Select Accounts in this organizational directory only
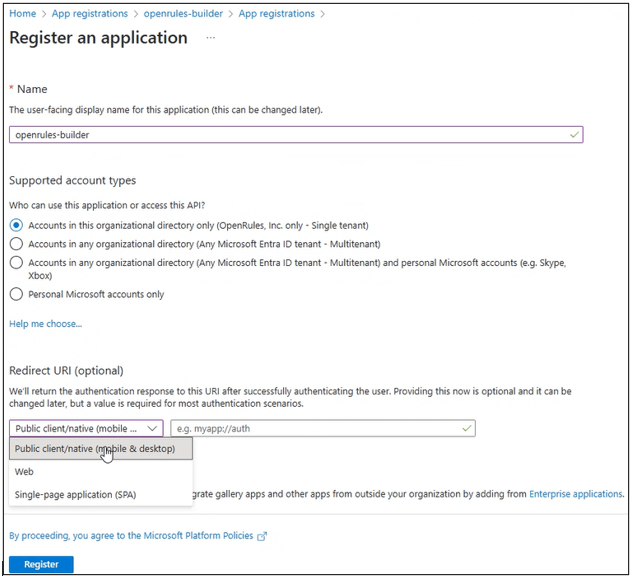 (x=15, y=225)
